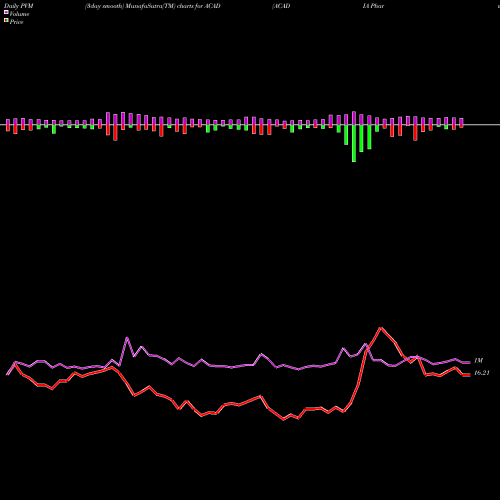Screen dimensions: 500x500
Task: Click the Volume legend color swatch
Action: (x=6, y=12)
